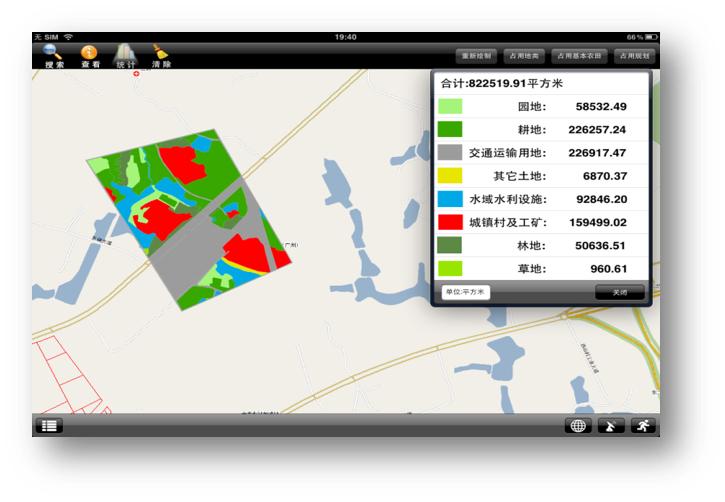
Task: Click the red 城镇村及工矿 color swatch
Action: point(450,222)
